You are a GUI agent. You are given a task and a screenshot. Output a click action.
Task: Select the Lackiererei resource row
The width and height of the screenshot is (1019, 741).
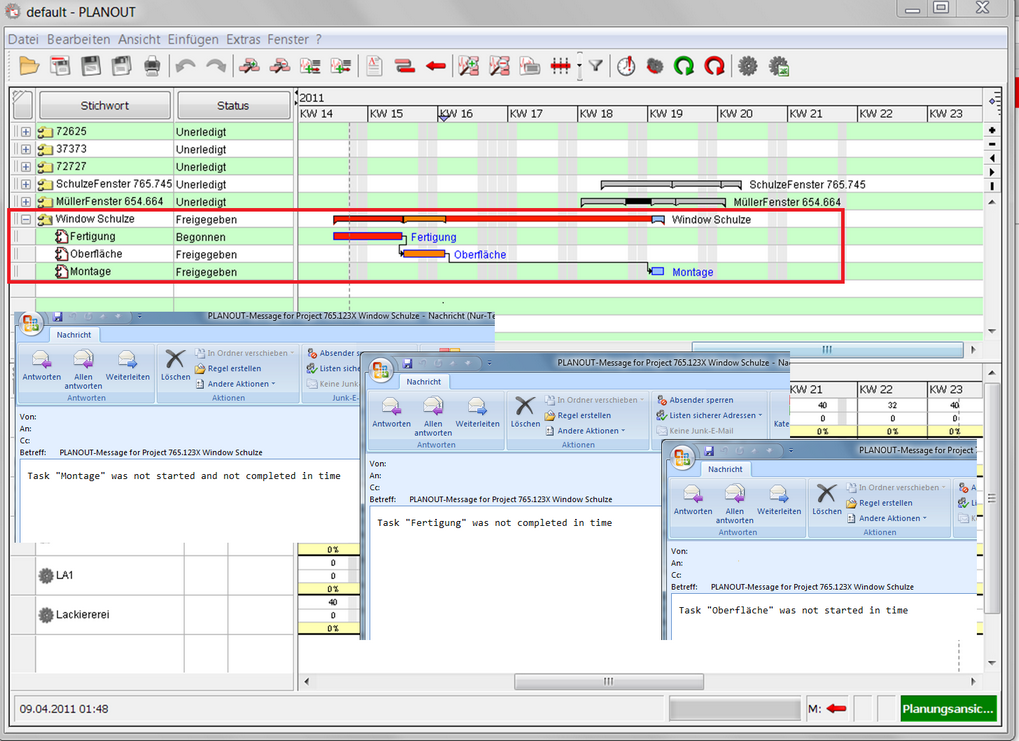click(x=152, y=614)
